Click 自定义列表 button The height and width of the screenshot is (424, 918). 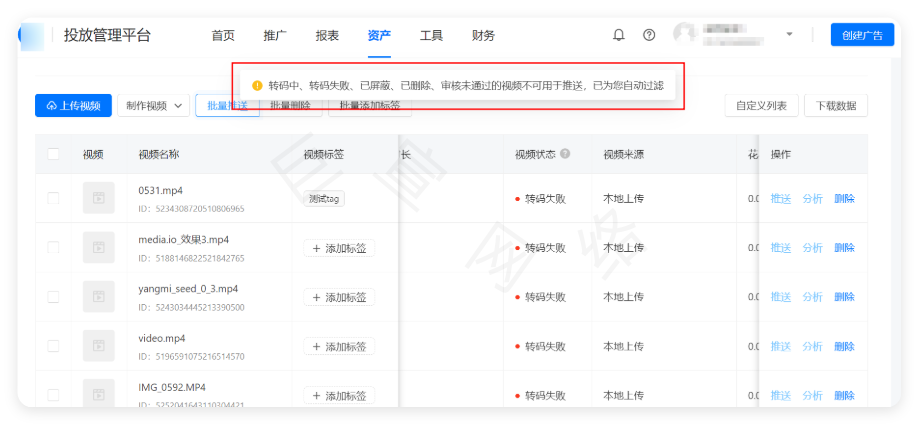pos(761,105)
